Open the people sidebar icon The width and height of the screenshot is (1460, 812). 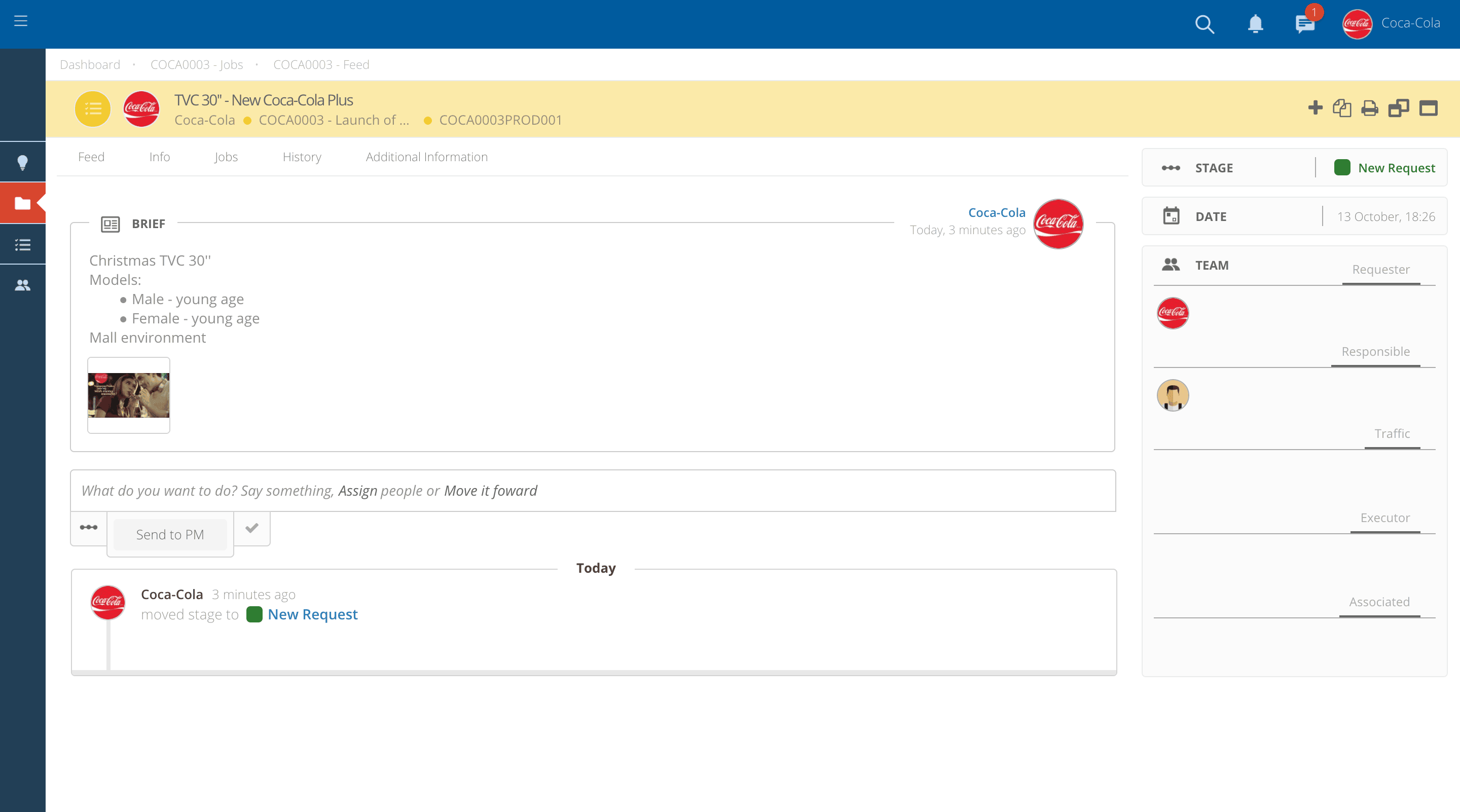[23, 285]
